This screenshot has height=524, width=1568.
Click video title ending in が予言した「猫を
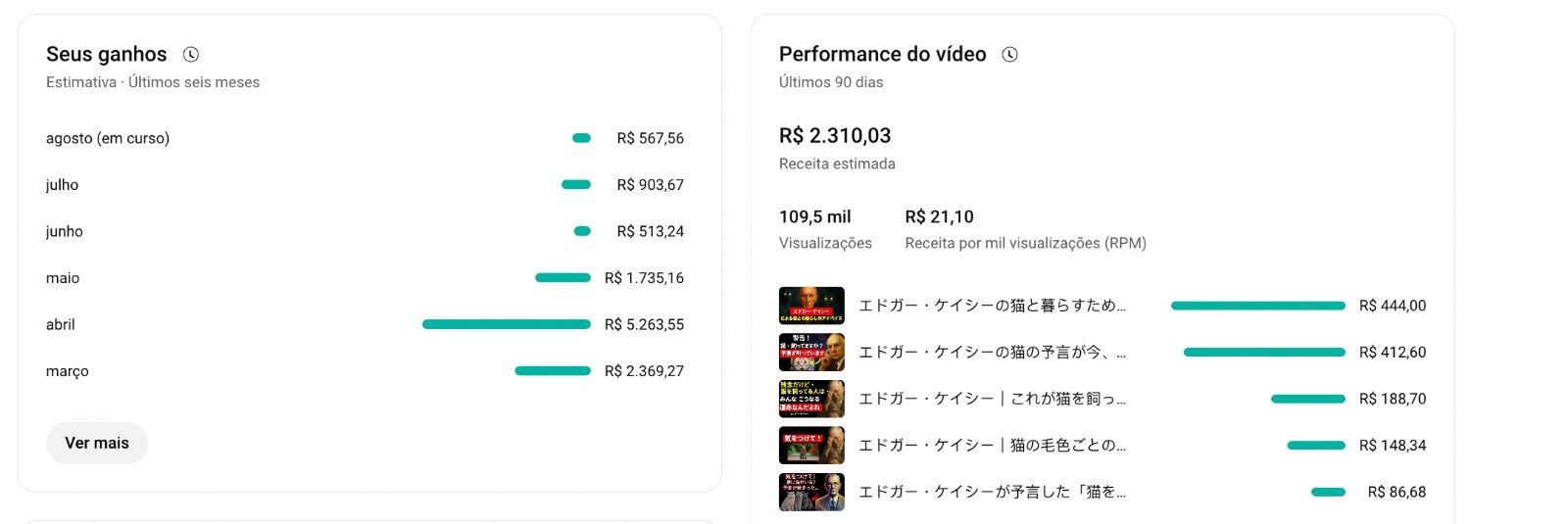pyautogui.click(x=992, y=492)
